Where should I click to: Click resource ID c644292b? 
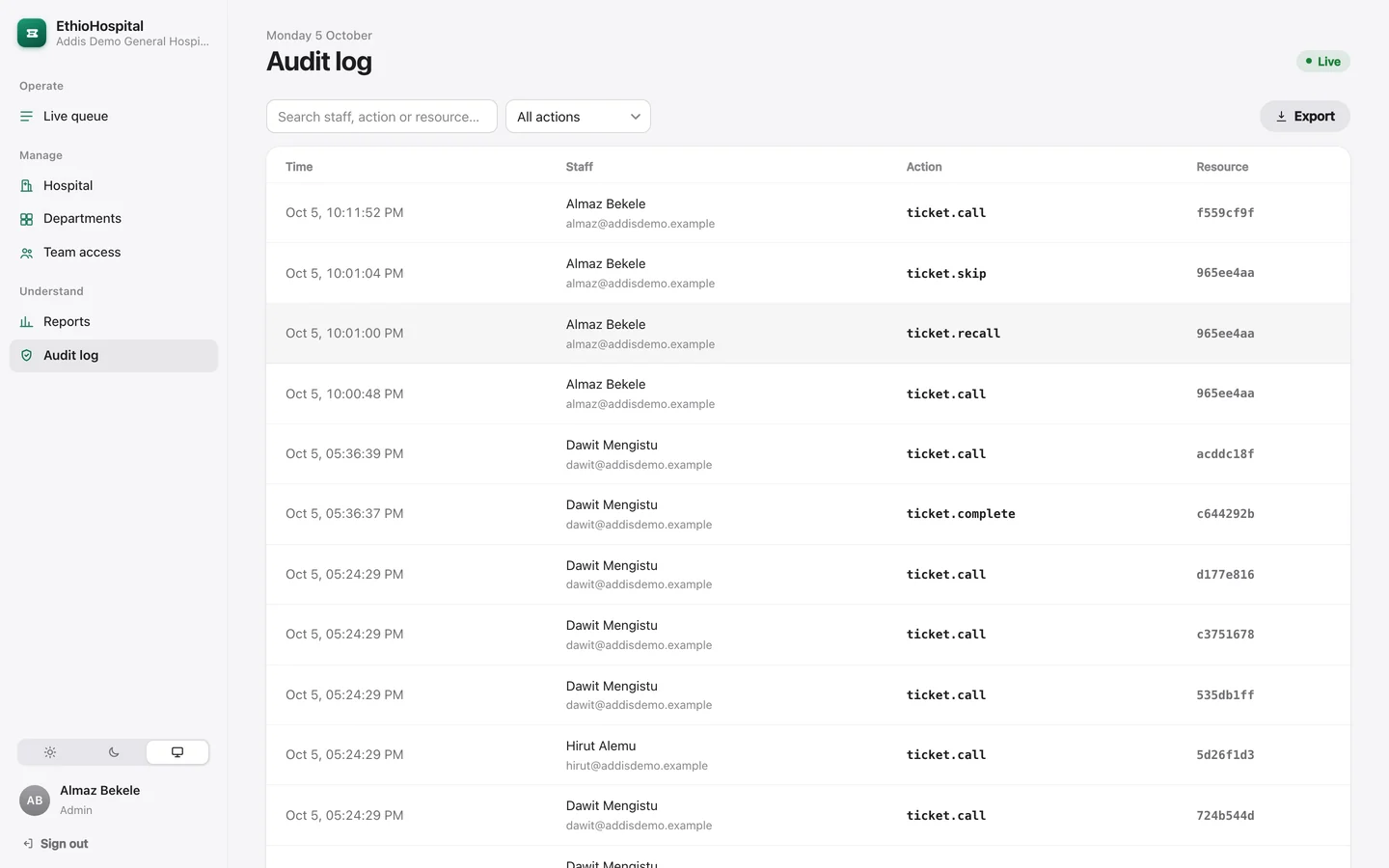[1225, 514]
